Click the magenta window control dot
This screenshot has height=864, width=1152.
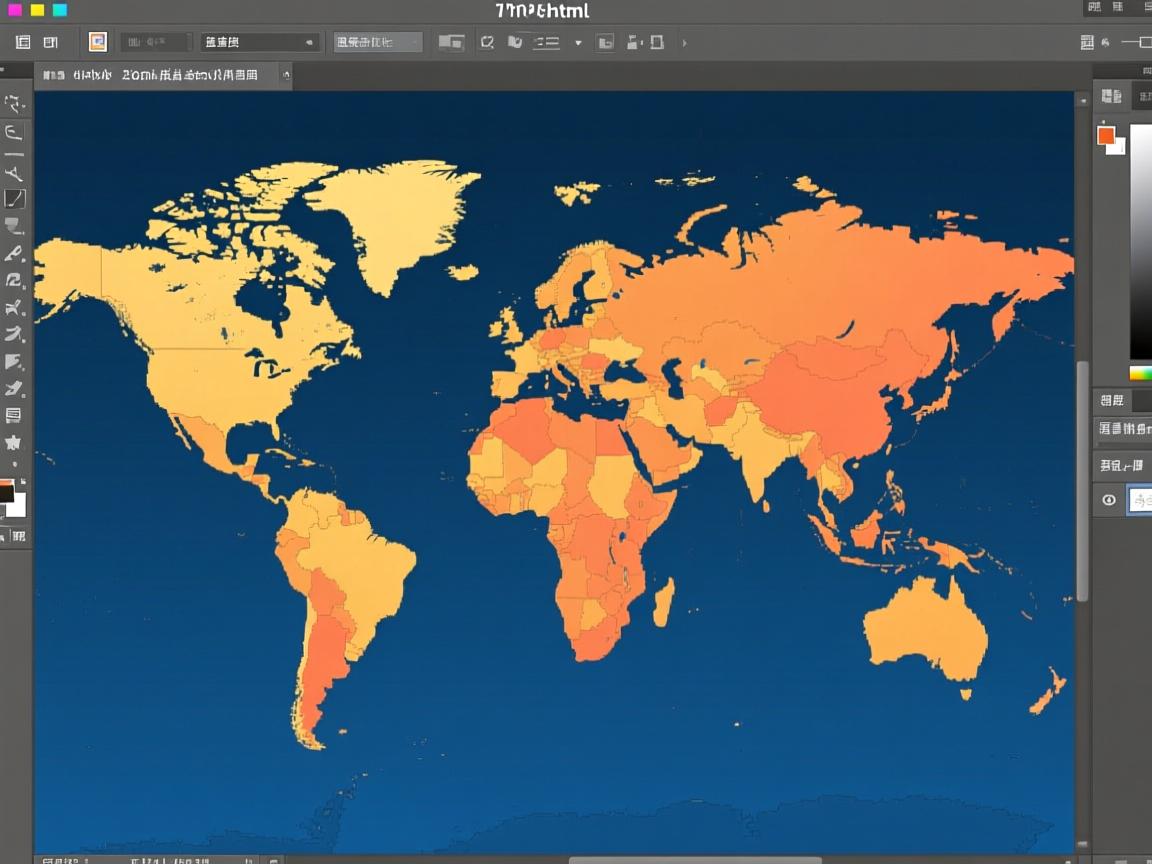[14, 10]
